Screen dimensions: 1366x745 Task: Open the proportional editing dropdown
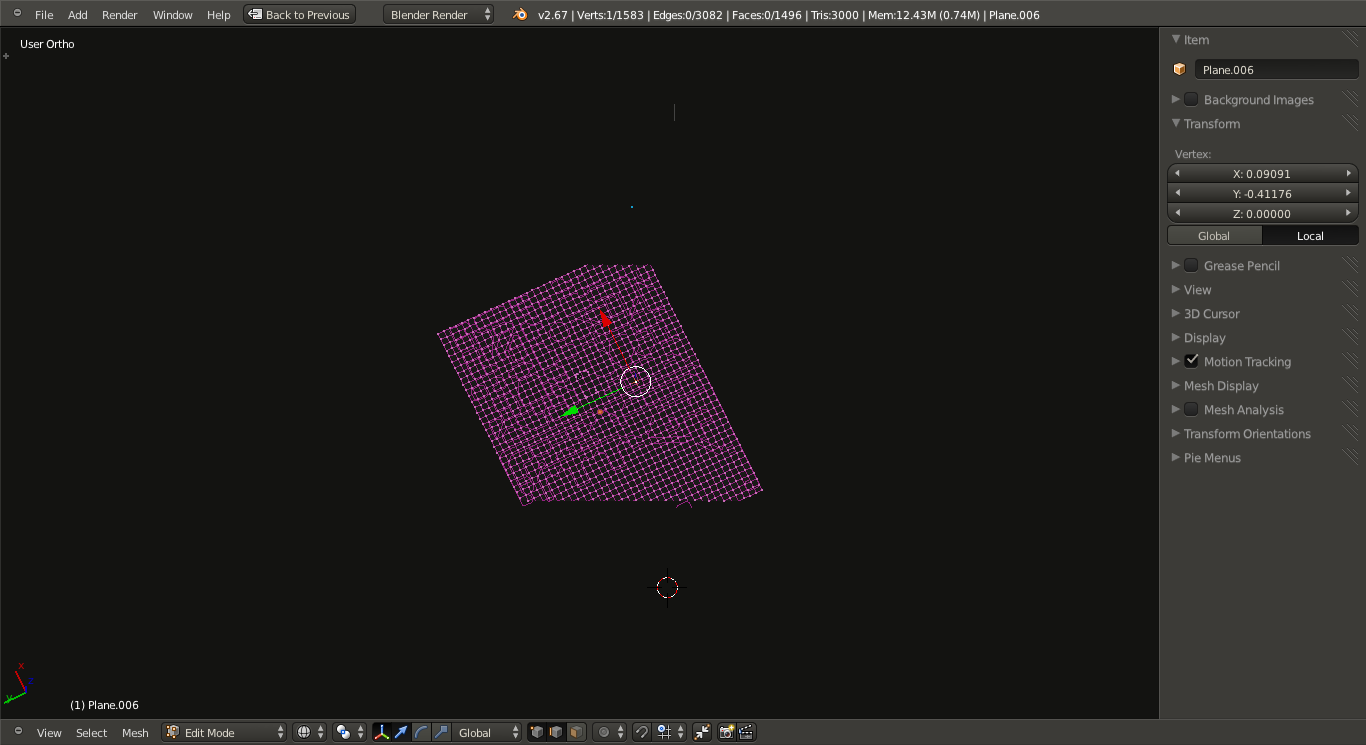point(610,732)
